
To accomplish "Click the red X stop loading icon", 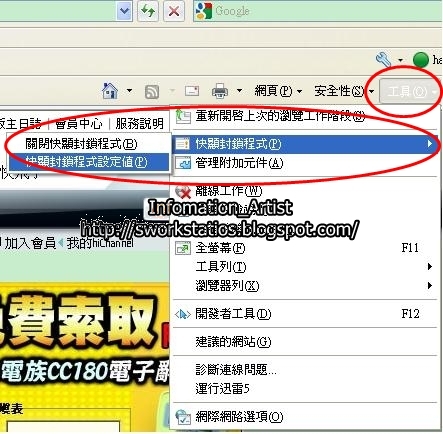I will pyautogui.click(x=174, y=11).
